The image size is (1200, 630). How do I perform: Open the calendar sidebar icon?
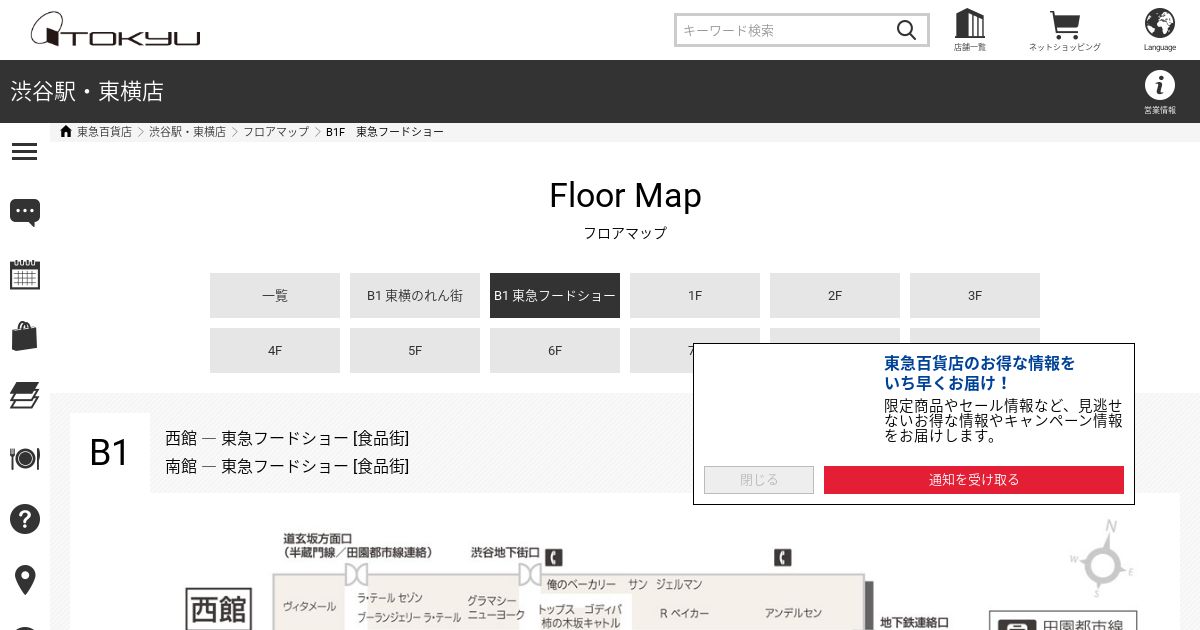[25, 275]
